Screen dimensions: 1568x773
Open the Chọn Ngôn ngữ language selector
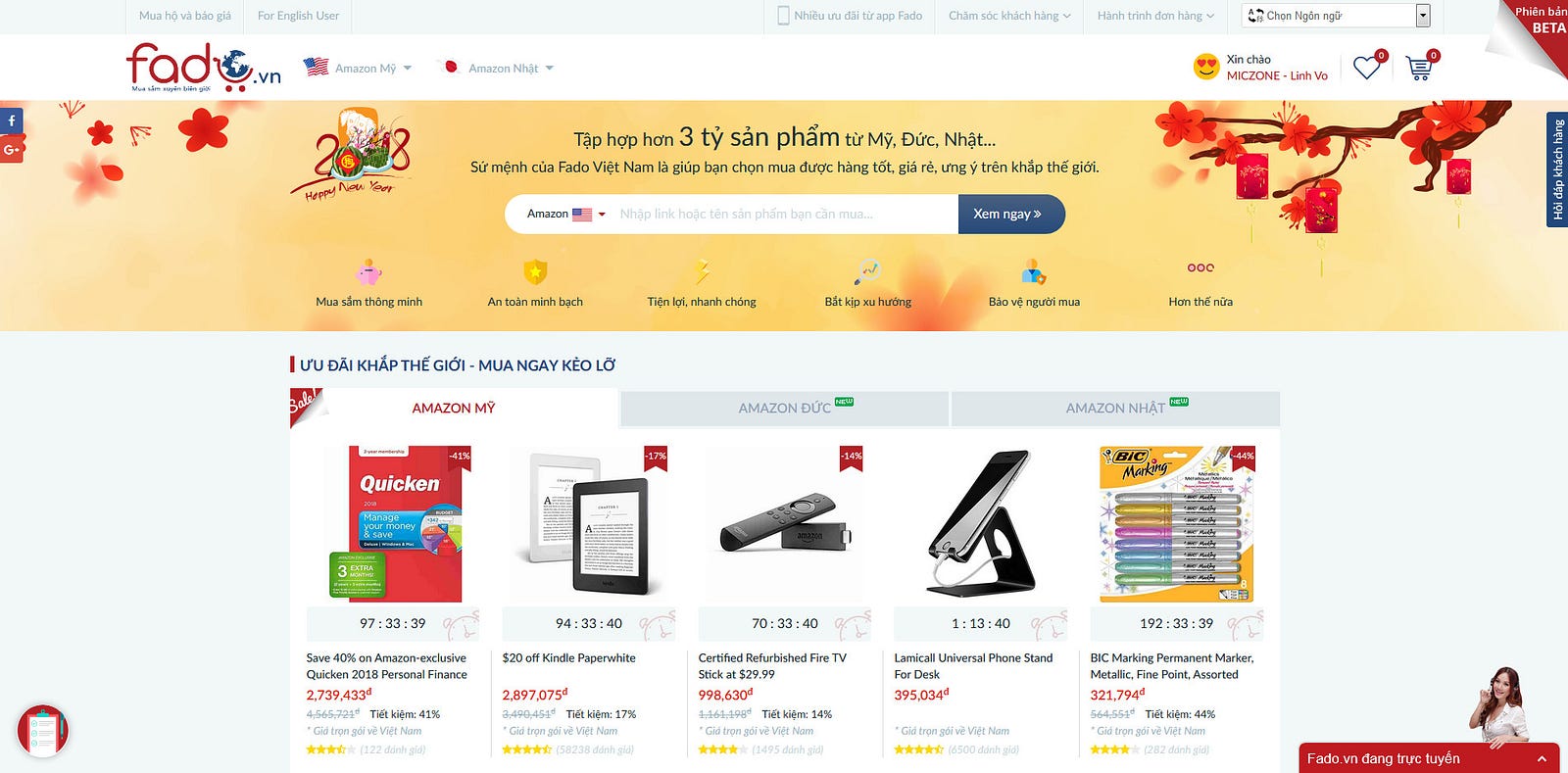coord(1337,16)
